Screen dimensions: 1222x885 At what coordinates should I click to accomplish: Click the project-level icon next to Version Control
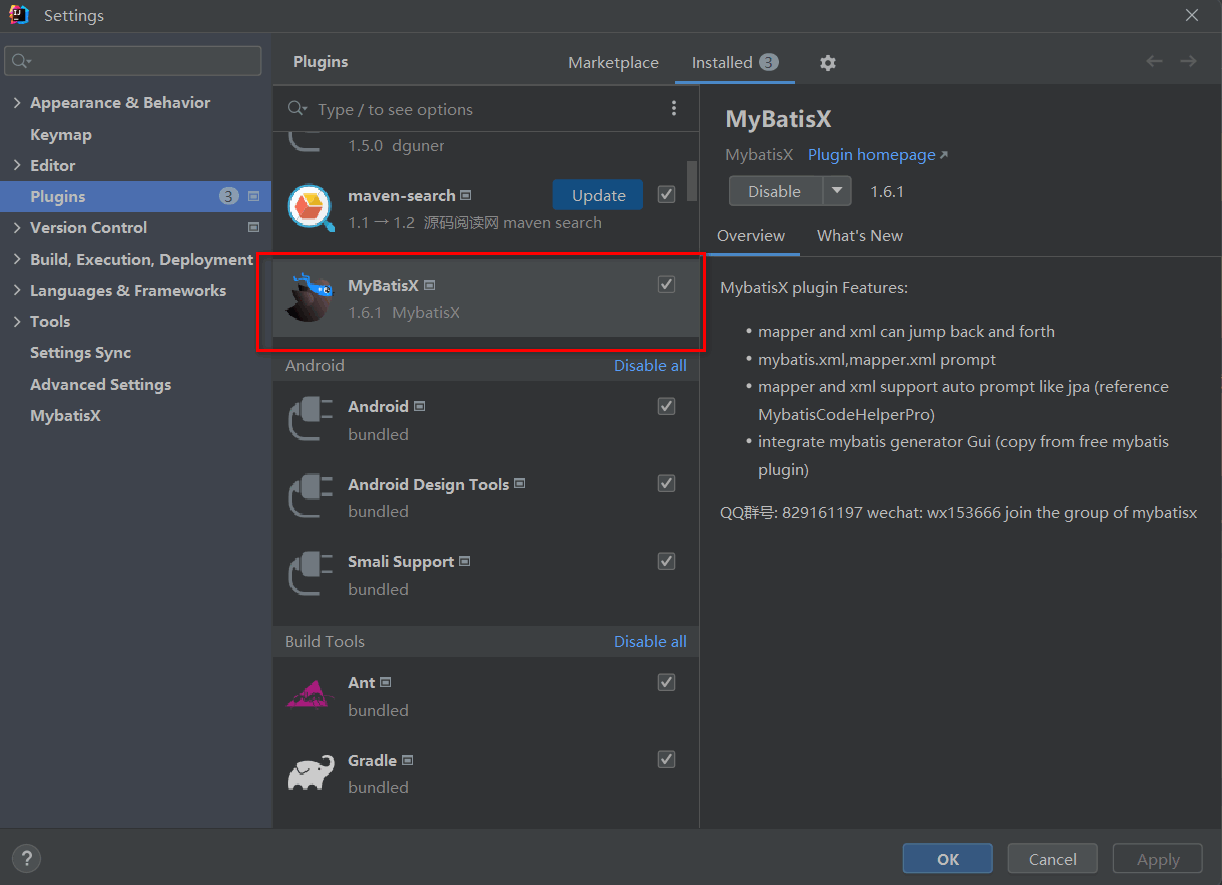point(254,228)
